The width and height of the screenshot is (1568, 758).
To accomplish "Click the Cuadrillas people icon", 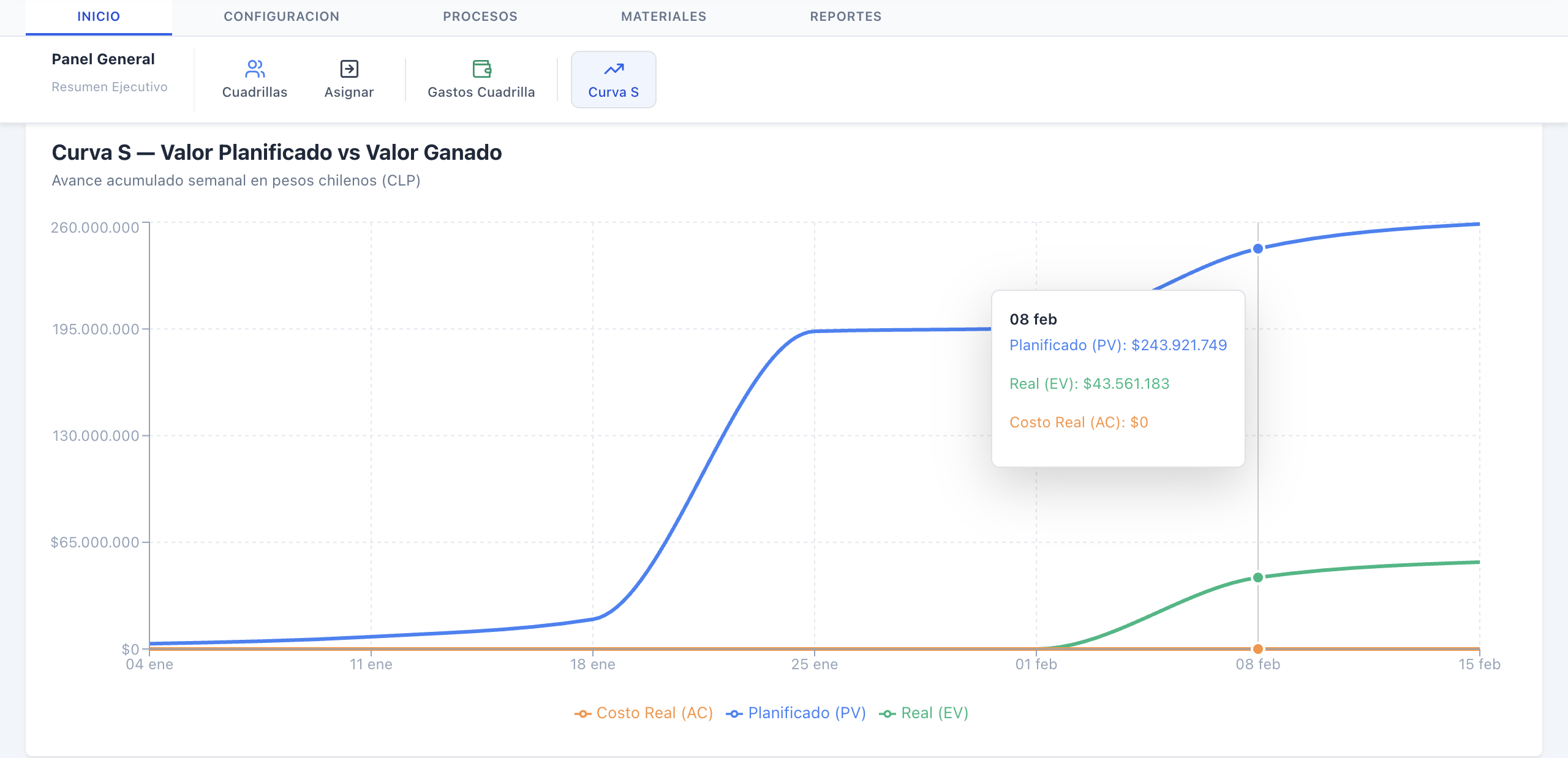I will tap(254, 69).
